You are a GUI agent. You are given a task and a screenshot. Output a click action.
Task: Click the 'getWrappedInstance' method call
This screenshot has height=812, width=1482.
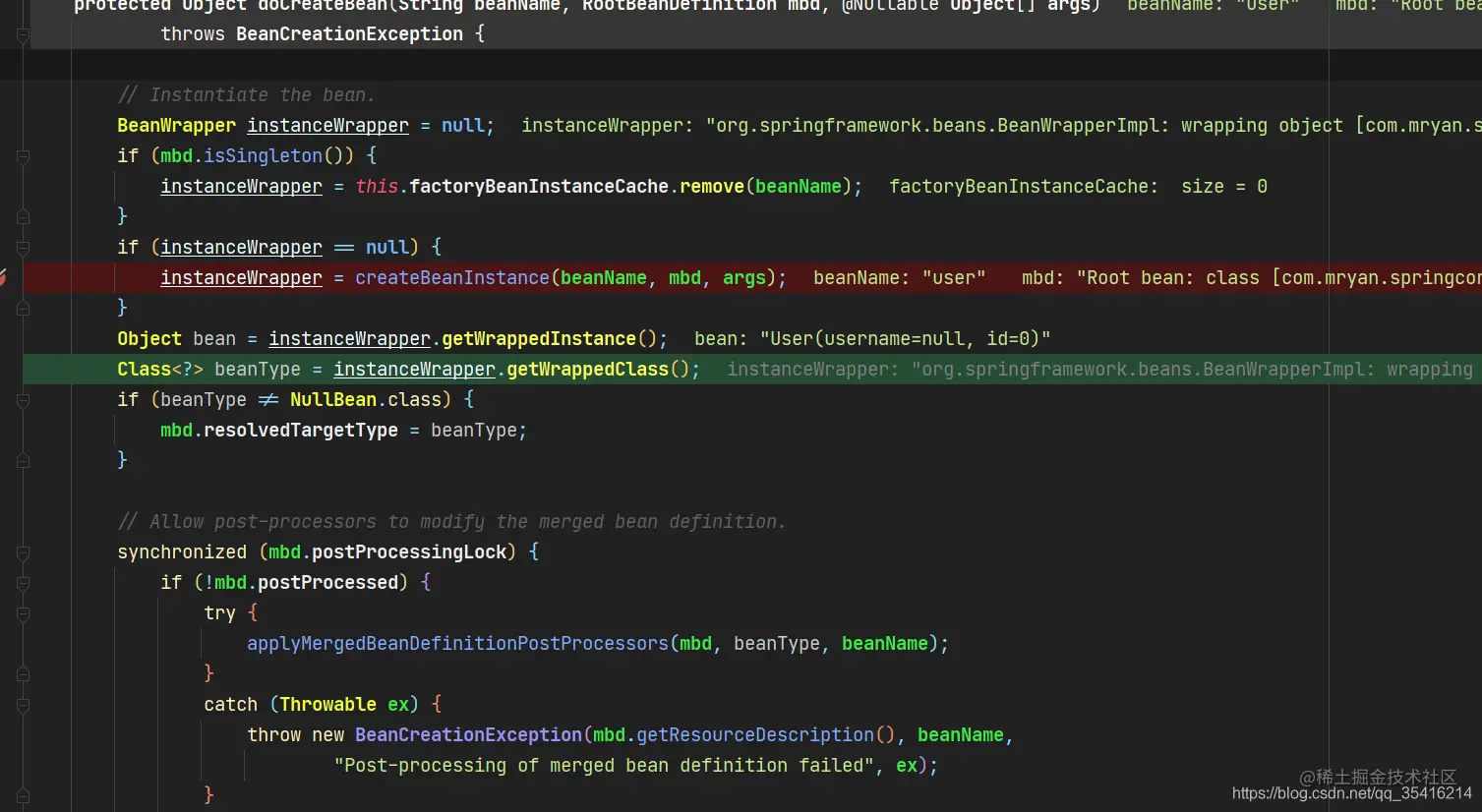(539, 339)
